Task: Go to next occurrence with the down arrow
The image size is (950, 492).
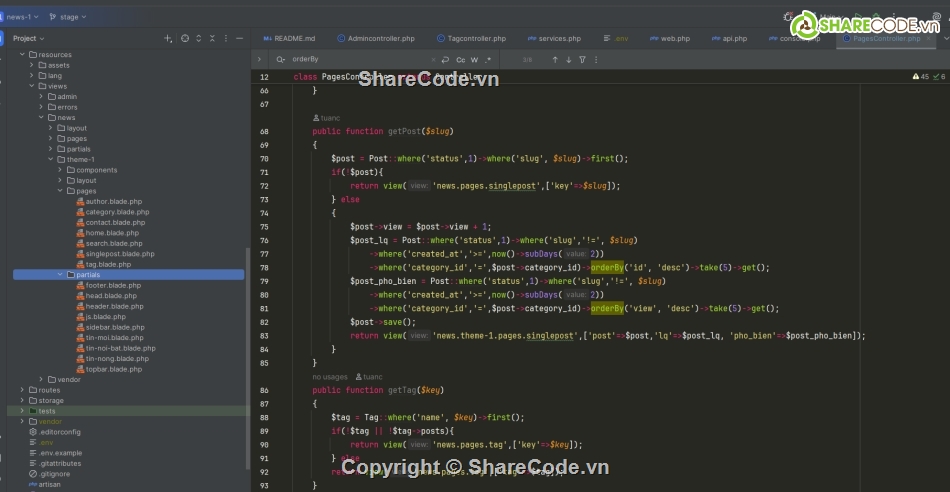Action: [568, 59]
